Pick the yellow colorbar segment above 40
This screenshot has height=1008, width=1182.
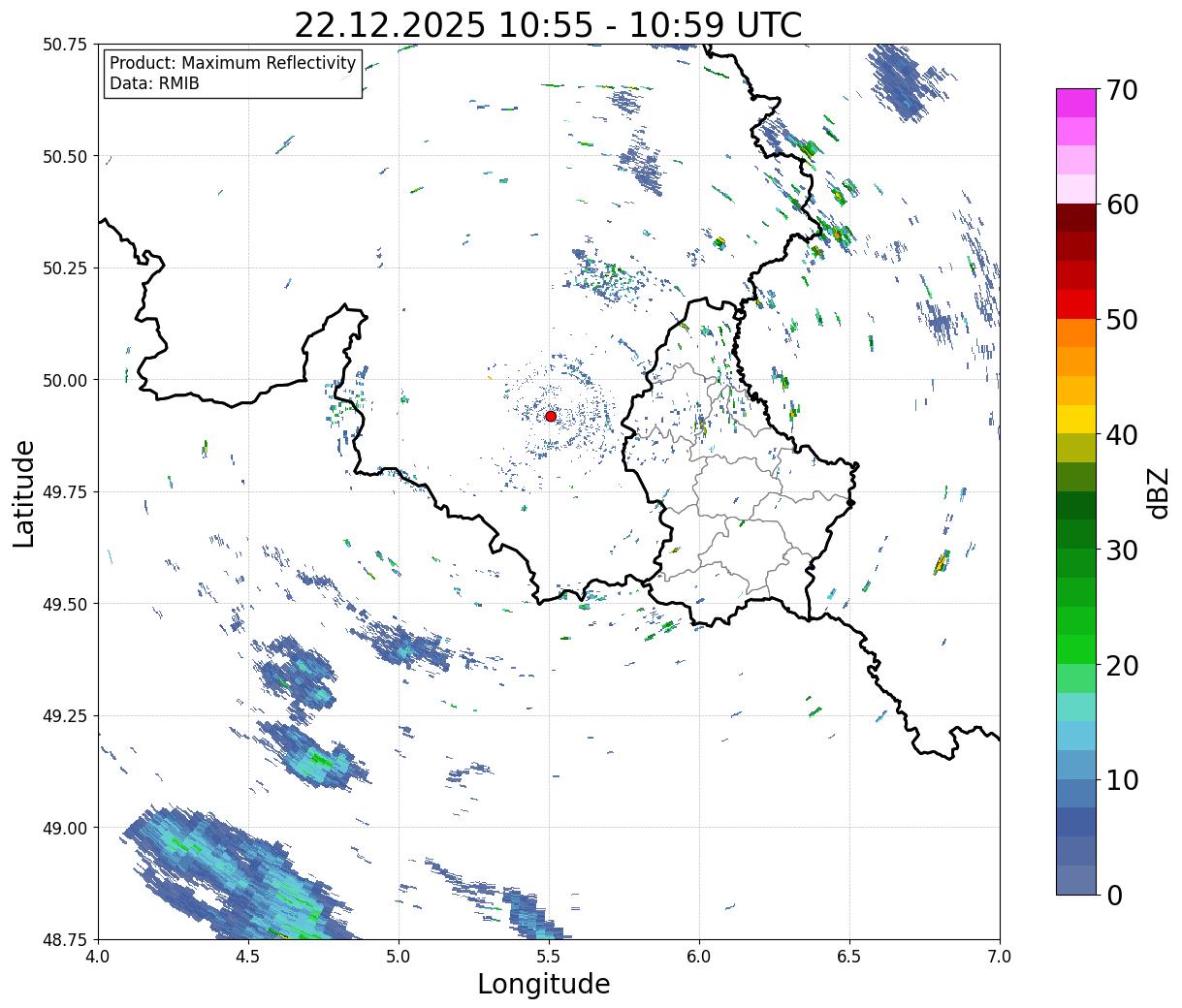(x=1076, y=420)
